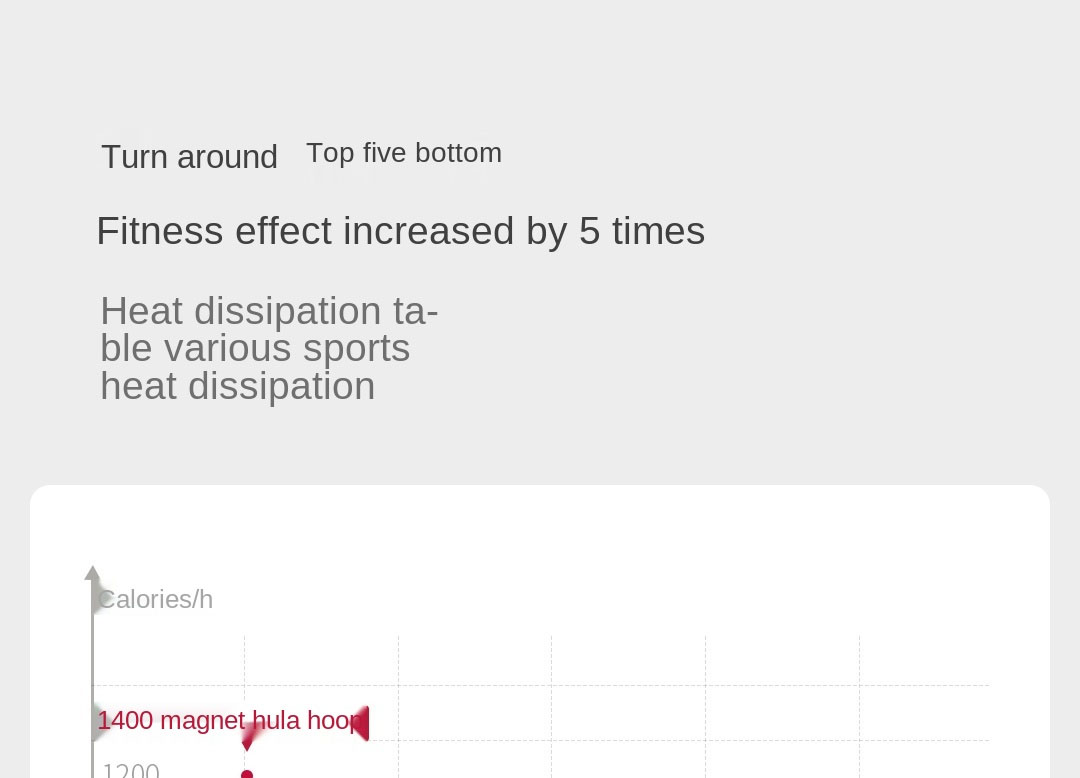Click the 'Turn around' text
Screen dimensions: 1080x778
coord(189,157)
